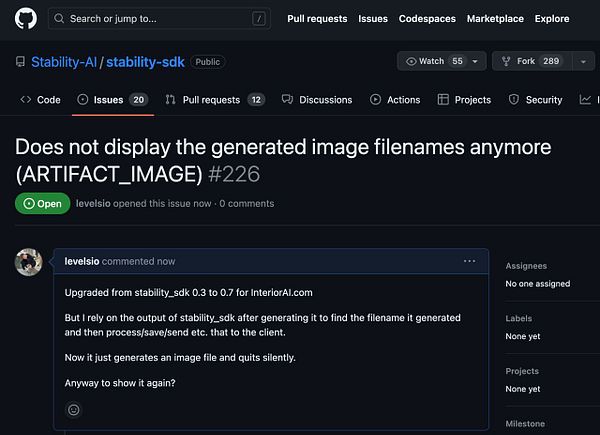This screenshot has height=435, width=600.
Task: Click the InteriorAI.com text in the comment
Action: click(x=282, y=293)
